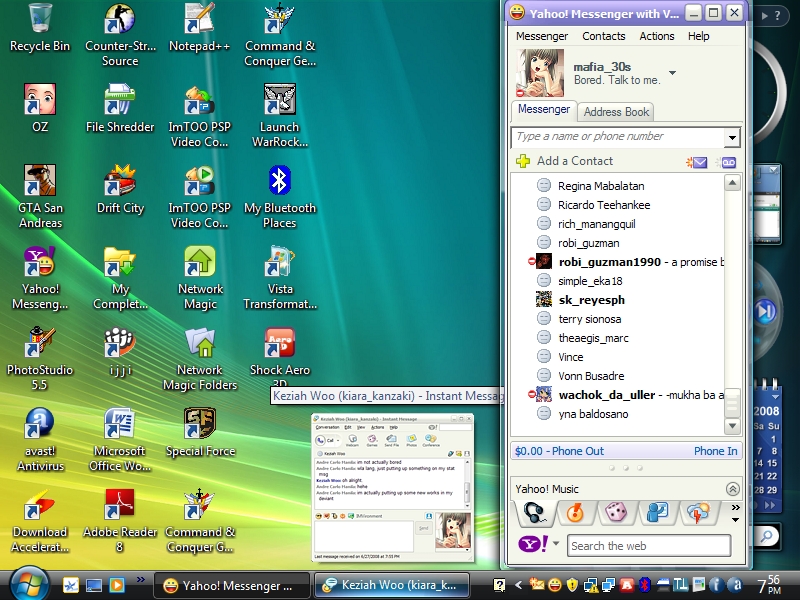Image resolution: width=800 pixels, height=600 pixels.
Task: Open Vista Transformation icon
Action: point(280,262)
